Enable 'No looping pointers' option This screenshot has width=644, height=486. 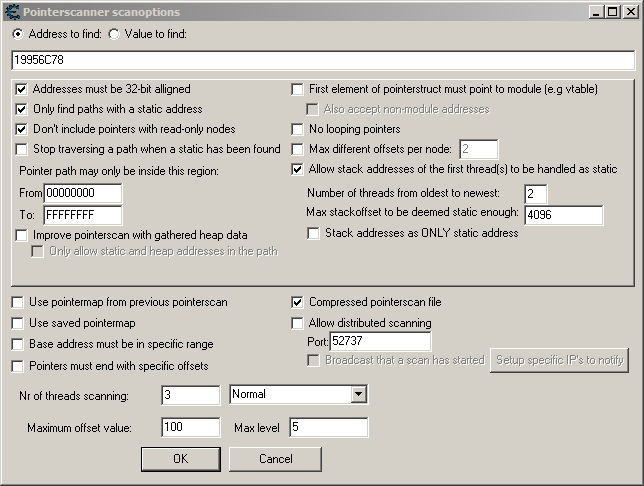(298, 129)
